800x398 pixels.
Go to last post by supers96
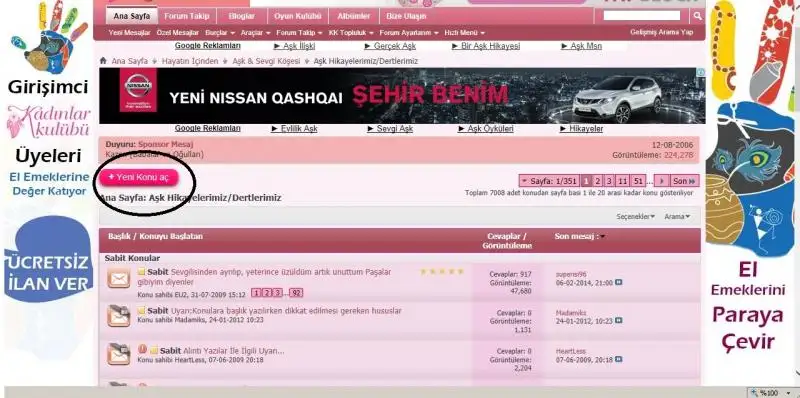click(x=618, y=282)
